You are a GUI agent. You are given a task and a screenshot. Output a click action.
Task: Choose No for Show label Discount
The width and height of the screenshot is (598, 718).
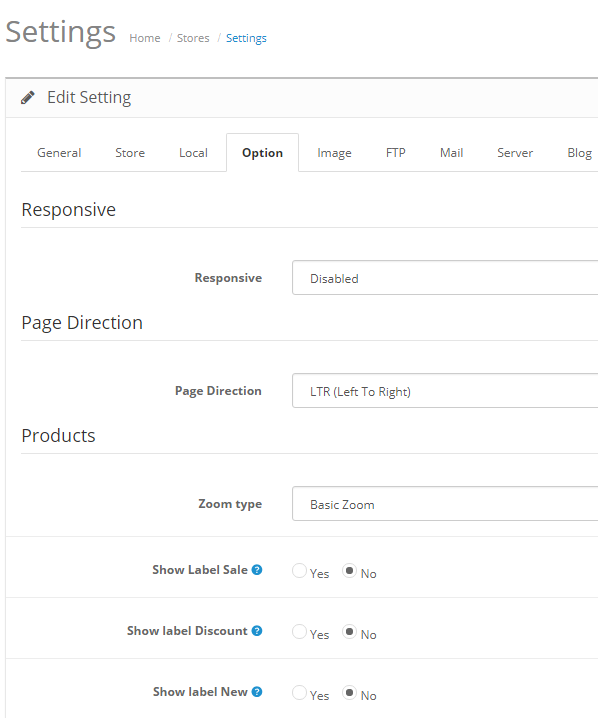point(349,631)
